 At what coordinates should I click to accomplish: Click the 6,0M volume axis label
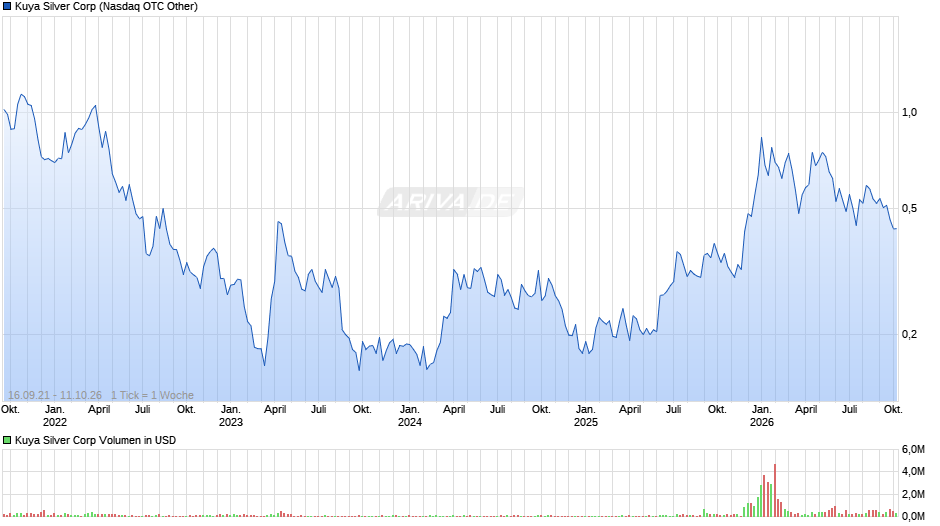(x=913, y=449)
